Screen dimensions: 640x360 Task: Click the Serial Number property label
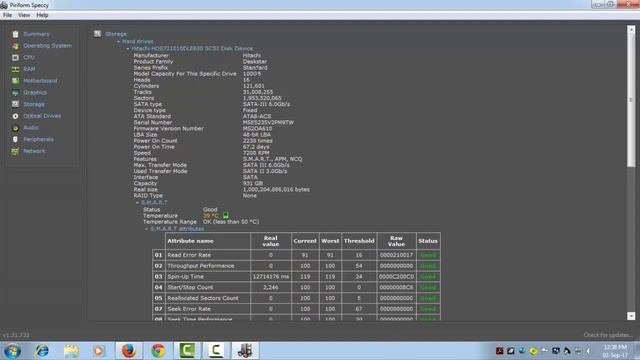pyautogui.click(x=153, y=122)
